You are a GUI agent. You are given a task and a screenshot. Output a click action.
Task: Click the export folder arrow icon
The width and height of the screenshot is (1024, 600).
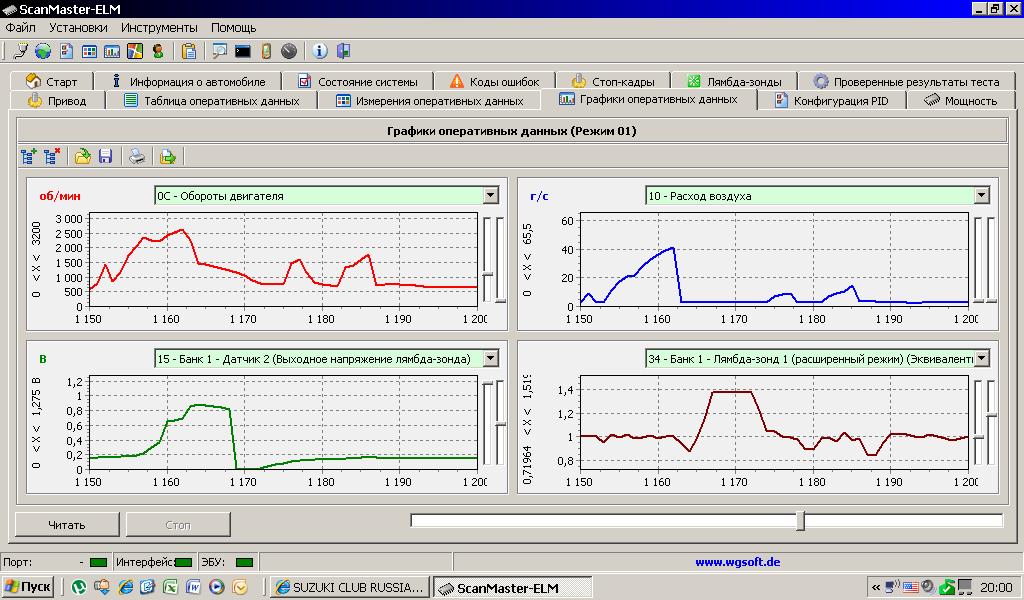pyautogui.click(x=167, y=156)
